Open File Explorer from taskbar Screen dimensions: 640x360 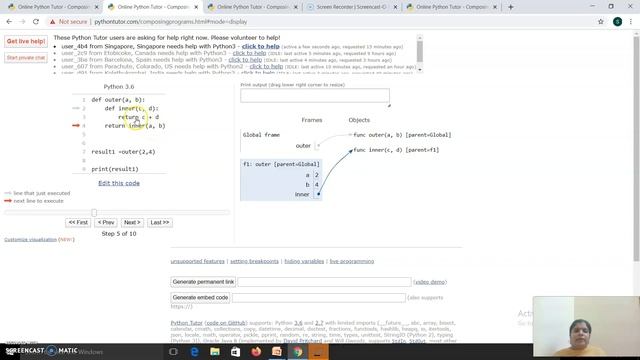[x=215, y=352]
